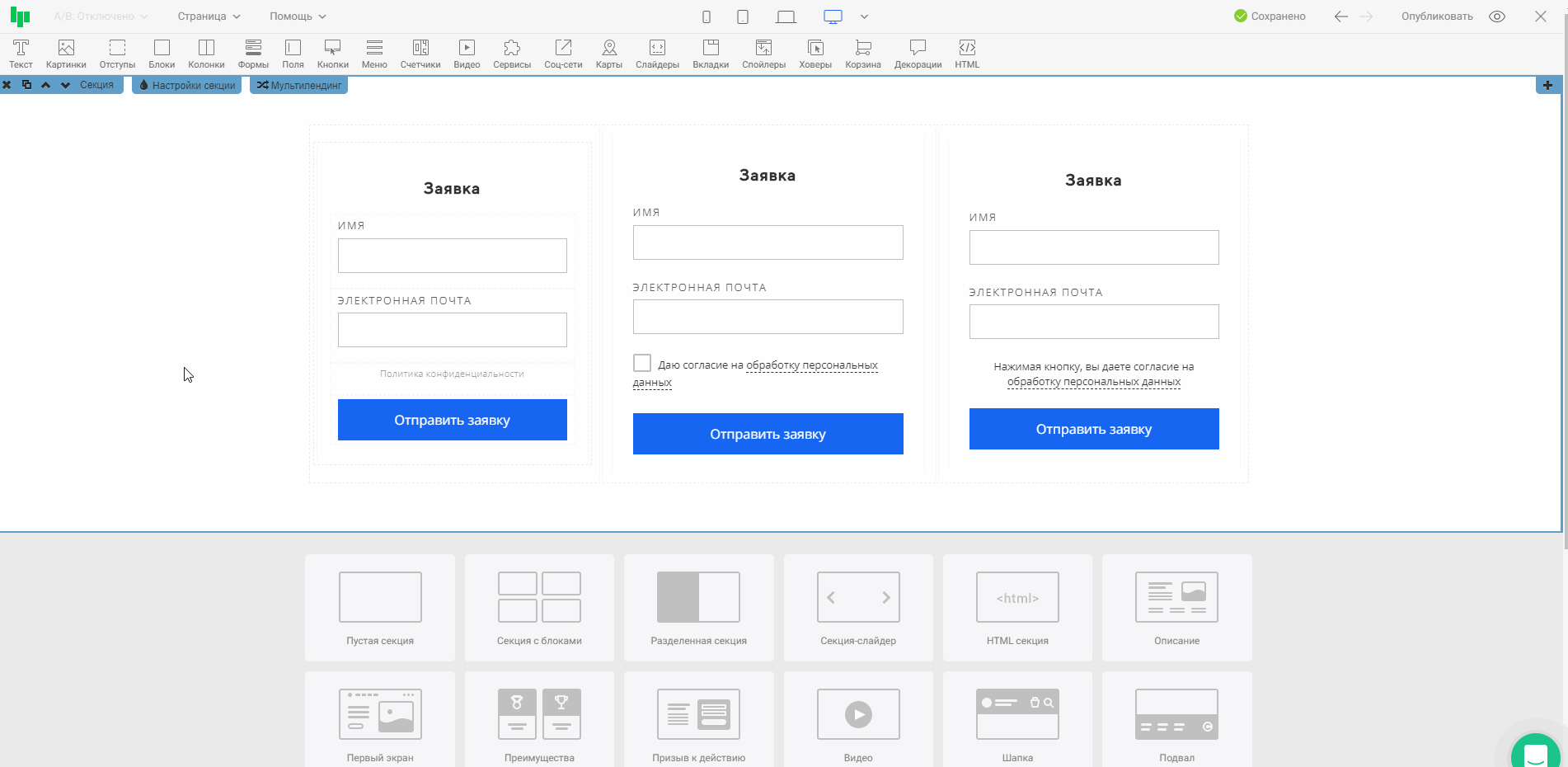Duplicate the section using copy icon
This screenshot has height=767, width=1568.
pyautogui.click(x=26, y=85)
